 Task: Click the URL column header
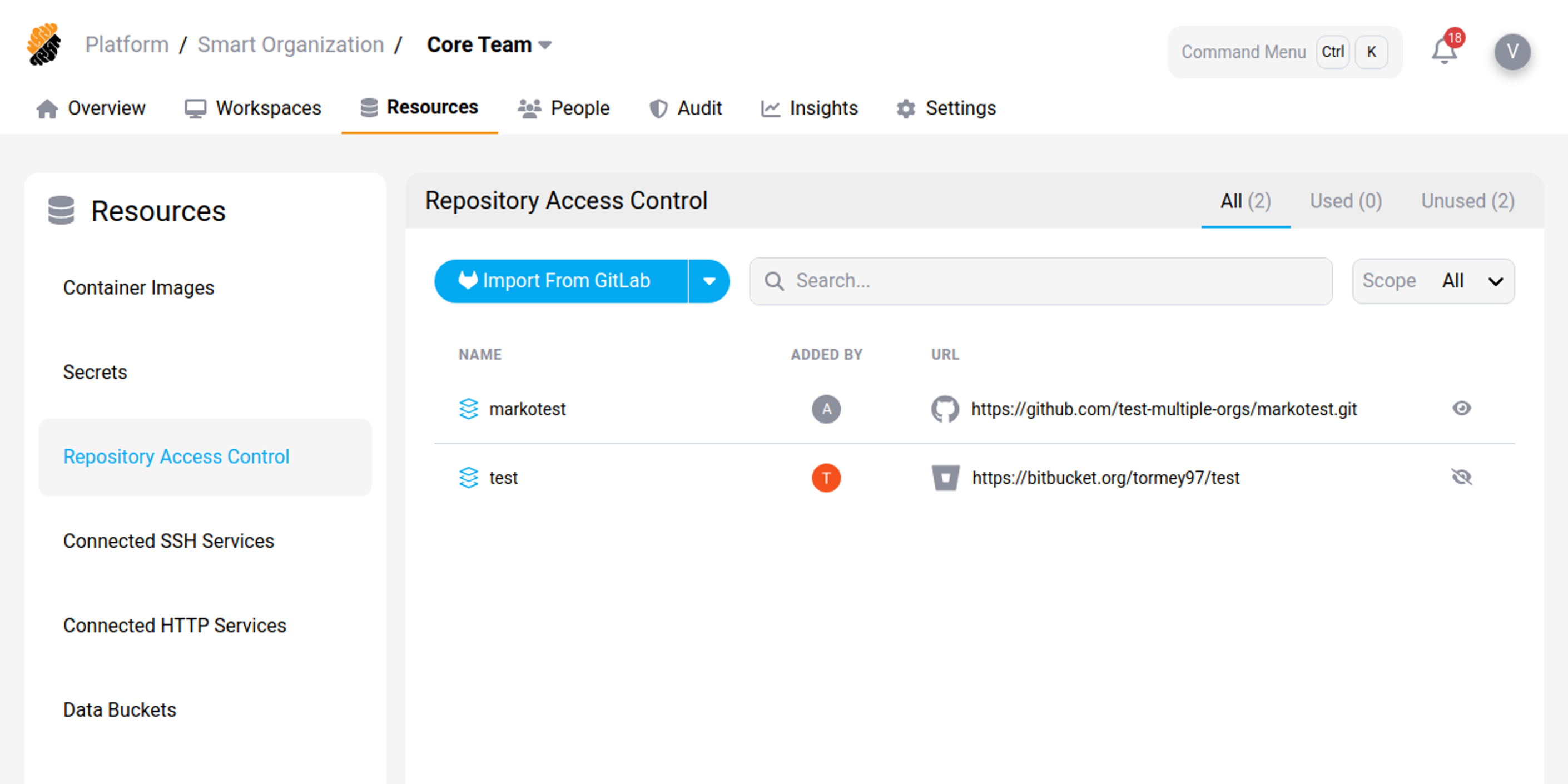click(945, 354)
